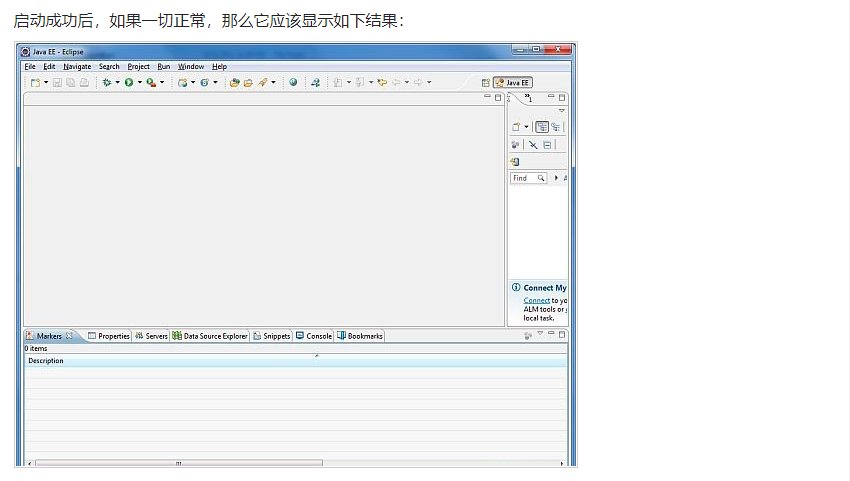Open the Run menu

click(x=164, y=67)
